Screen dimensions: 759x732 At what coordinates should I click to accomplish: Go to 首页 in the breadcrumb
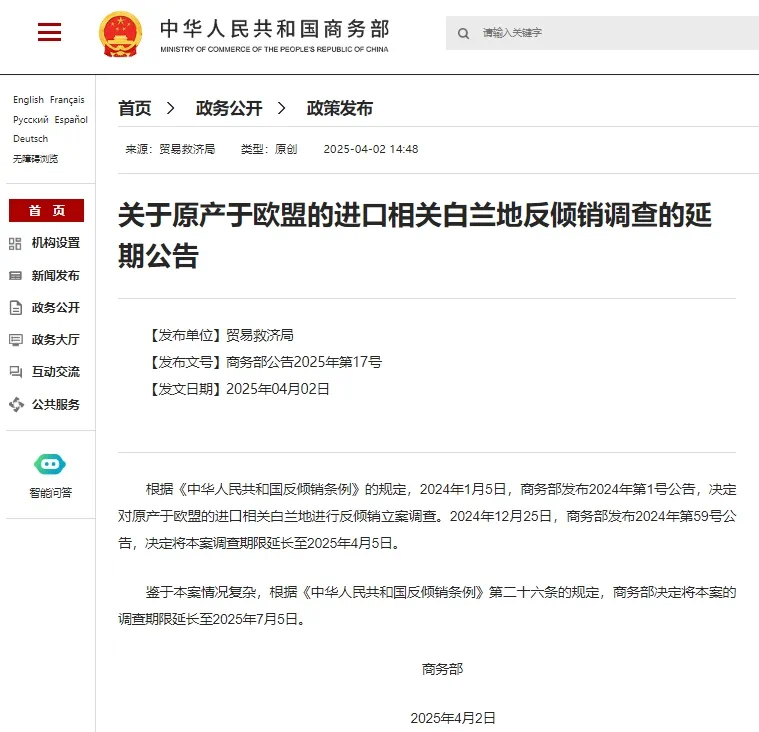tap(135, 108)
